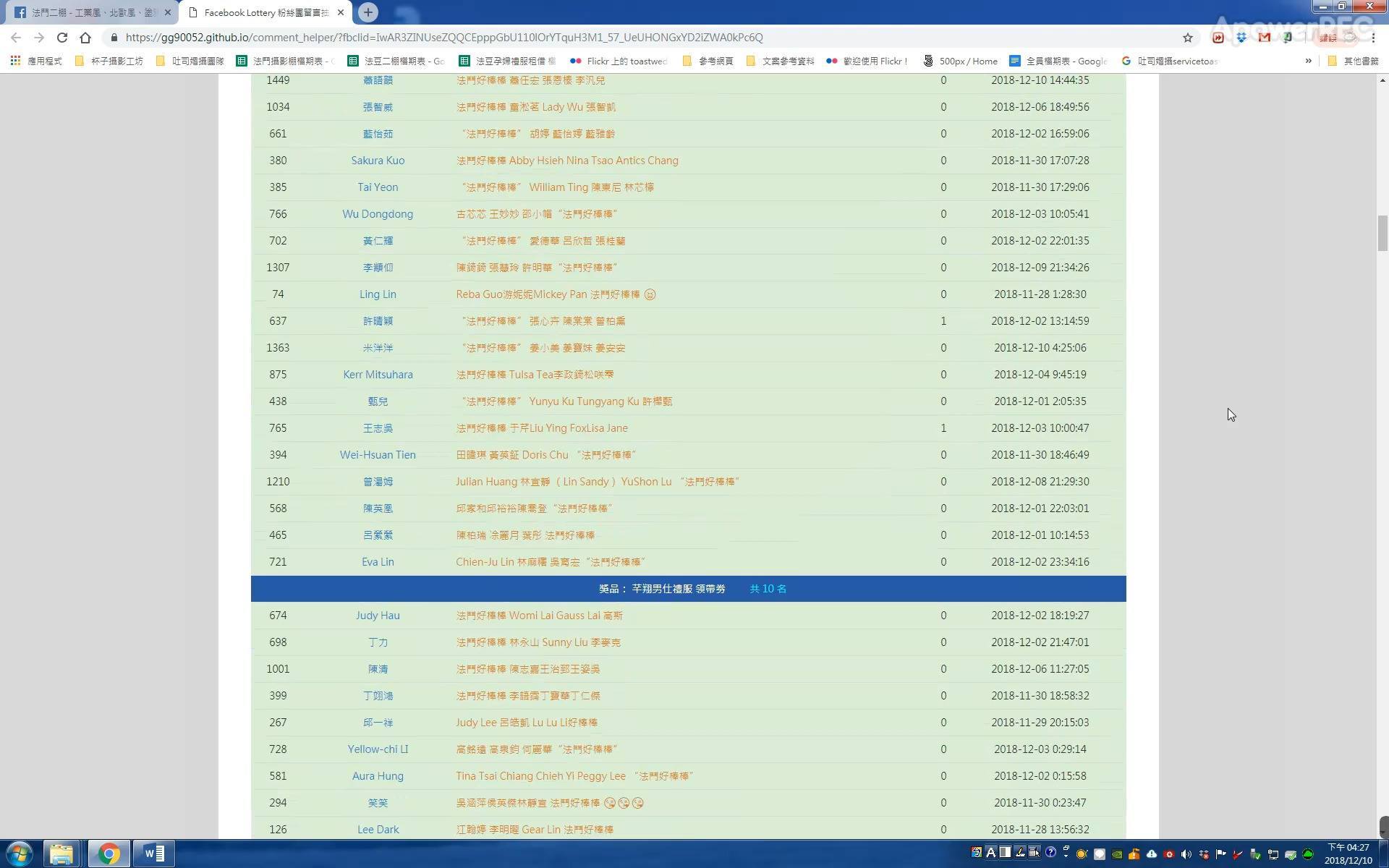Click the page scrollbar thumb
Viewport: 1389px width, 868px height.
point(1382,233)
